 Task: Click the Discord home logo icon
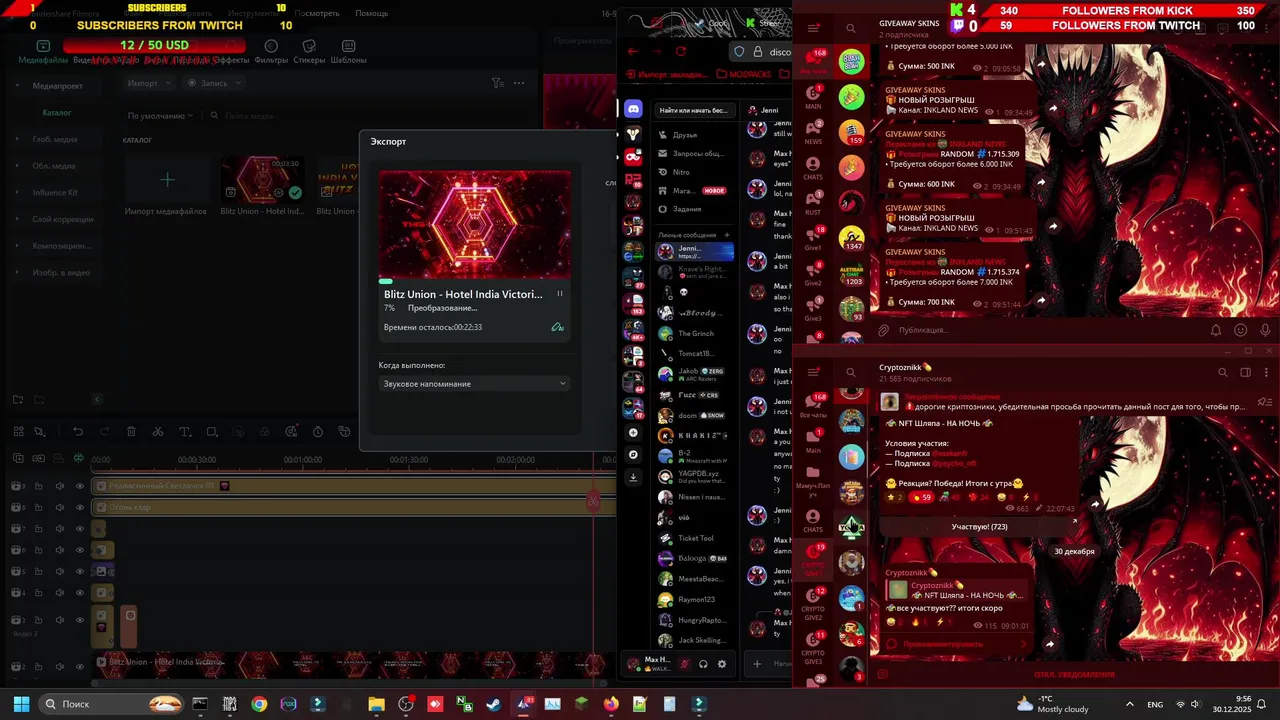coord(633,109)
